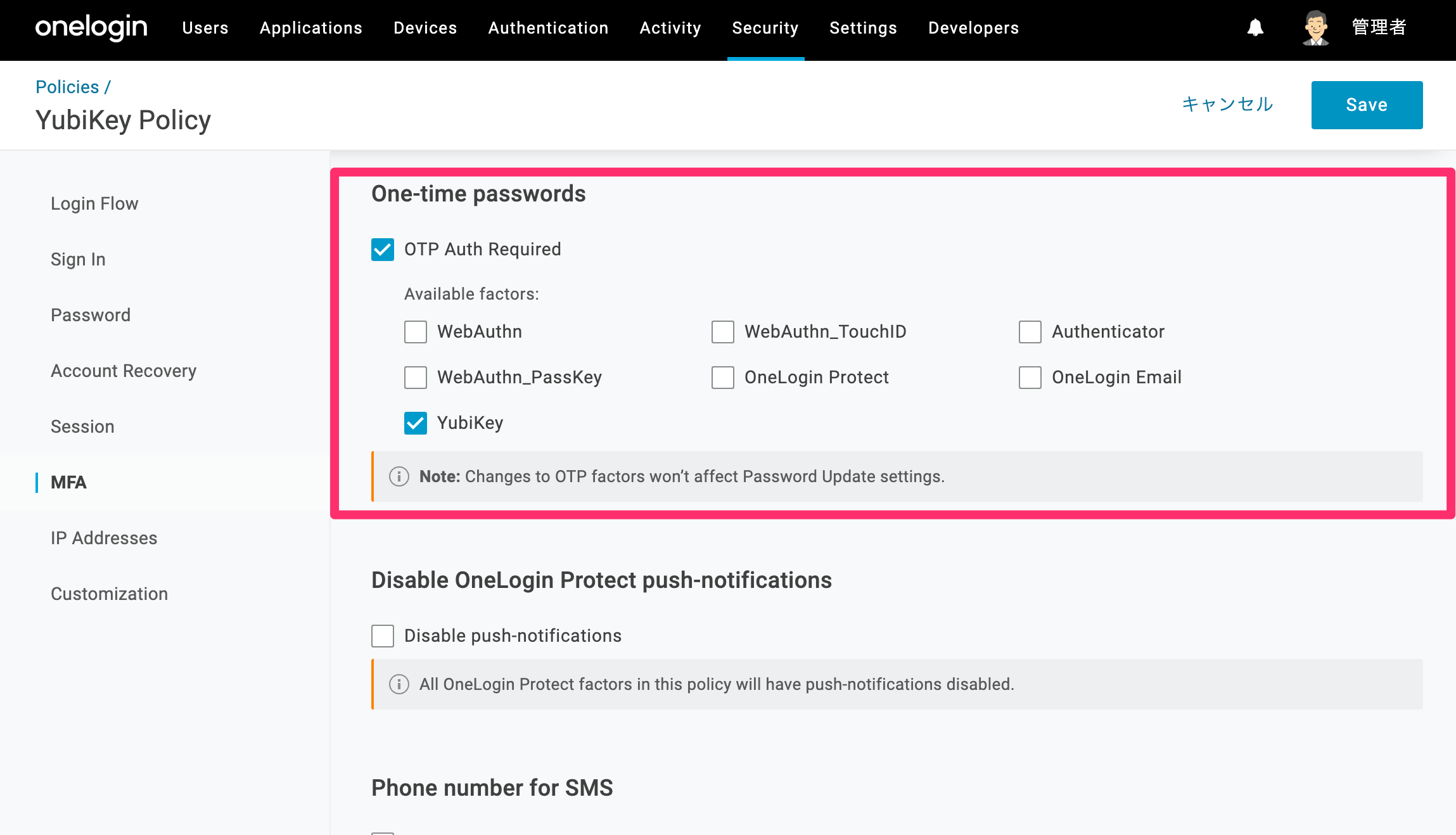1456x835 pixels.
Task: Uncheck the YubiKey factor checkbox
Action: [416, 423]
